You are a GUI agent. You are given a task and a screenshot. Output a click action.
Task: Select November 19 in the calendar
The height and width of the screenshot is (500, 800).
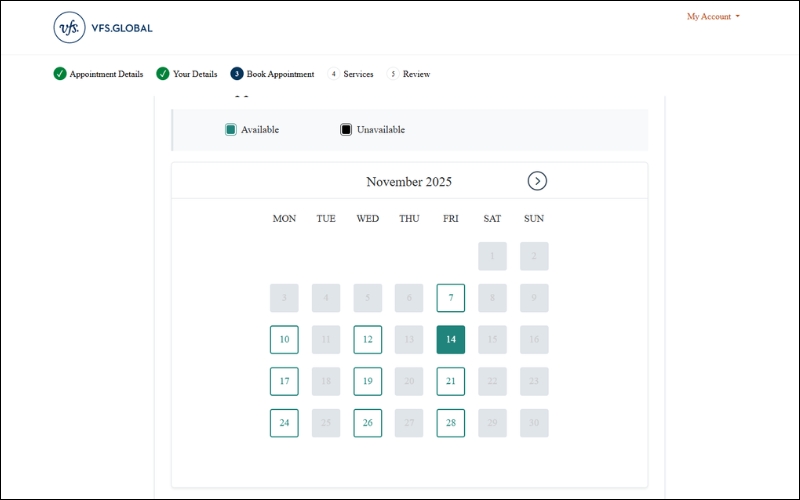tap(368, 381)
